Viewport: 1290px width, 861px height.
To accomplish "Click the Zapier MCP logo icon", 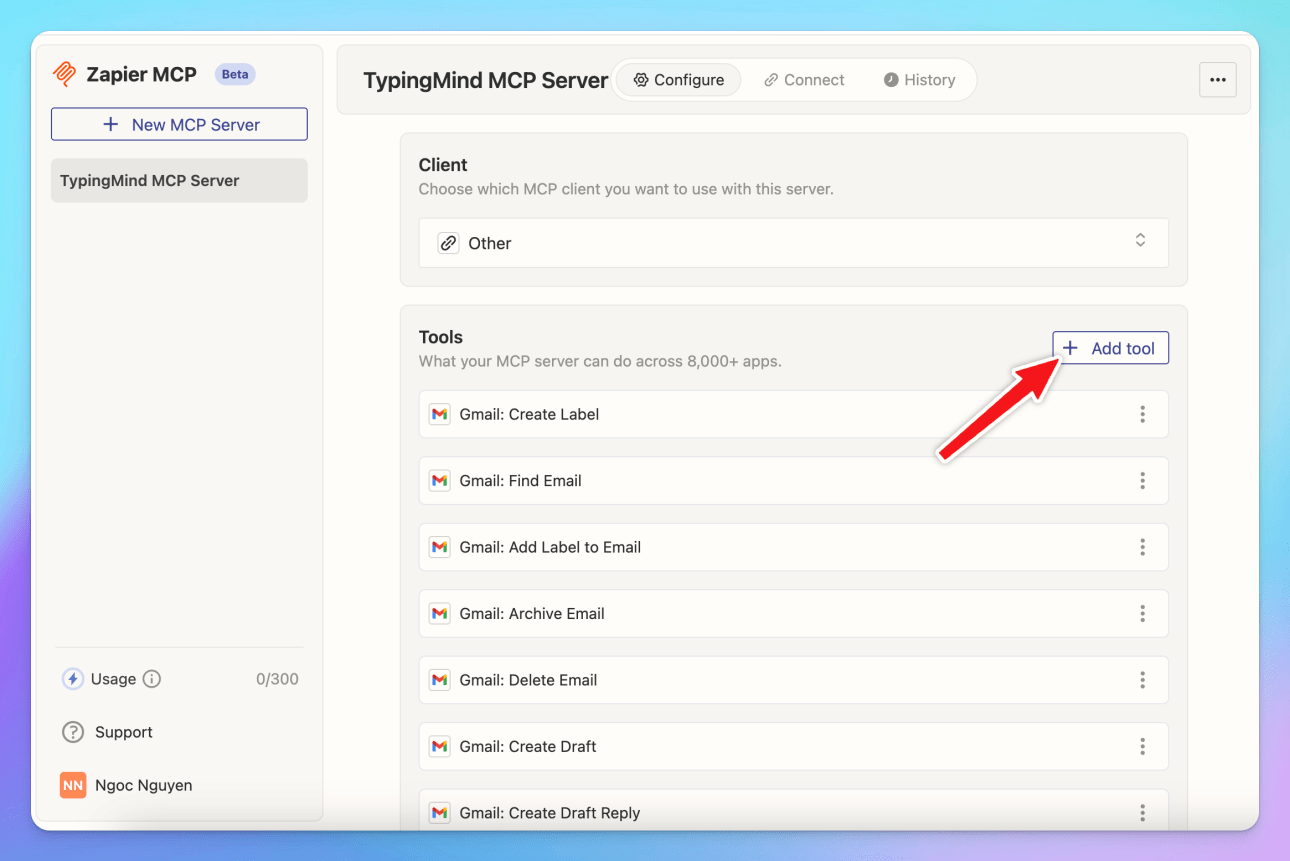I will click(x=65, y=74).
